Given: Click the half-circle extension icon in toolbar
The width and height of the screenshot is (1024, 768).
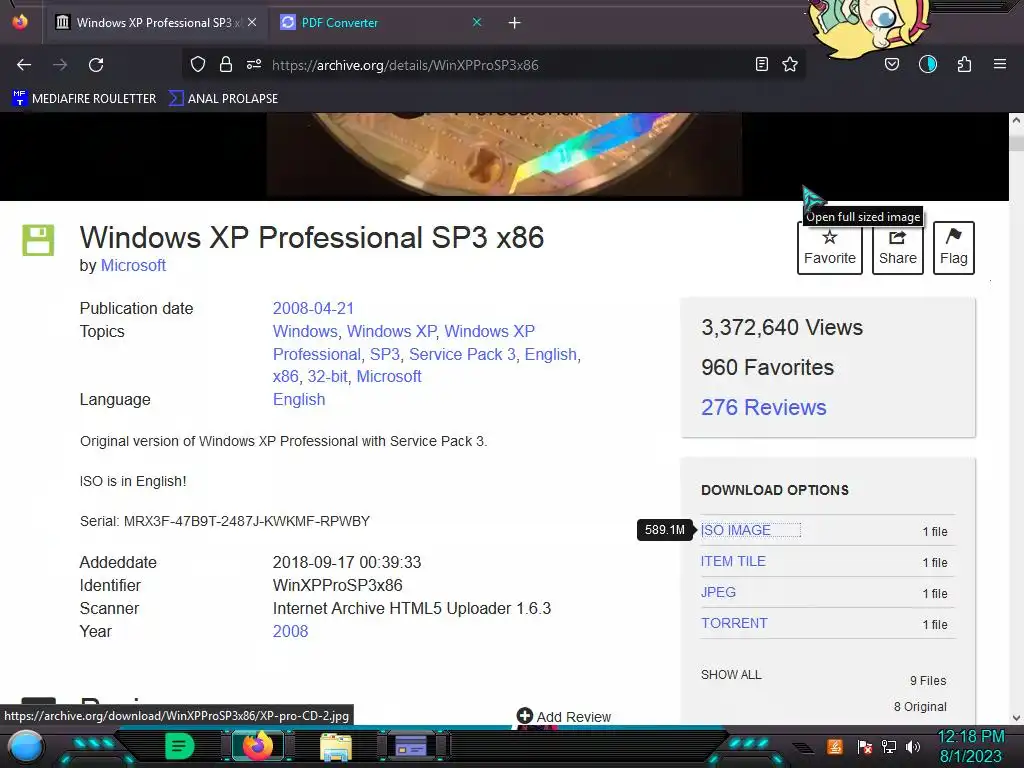Looking at the screenshot, I should point(928,65).
